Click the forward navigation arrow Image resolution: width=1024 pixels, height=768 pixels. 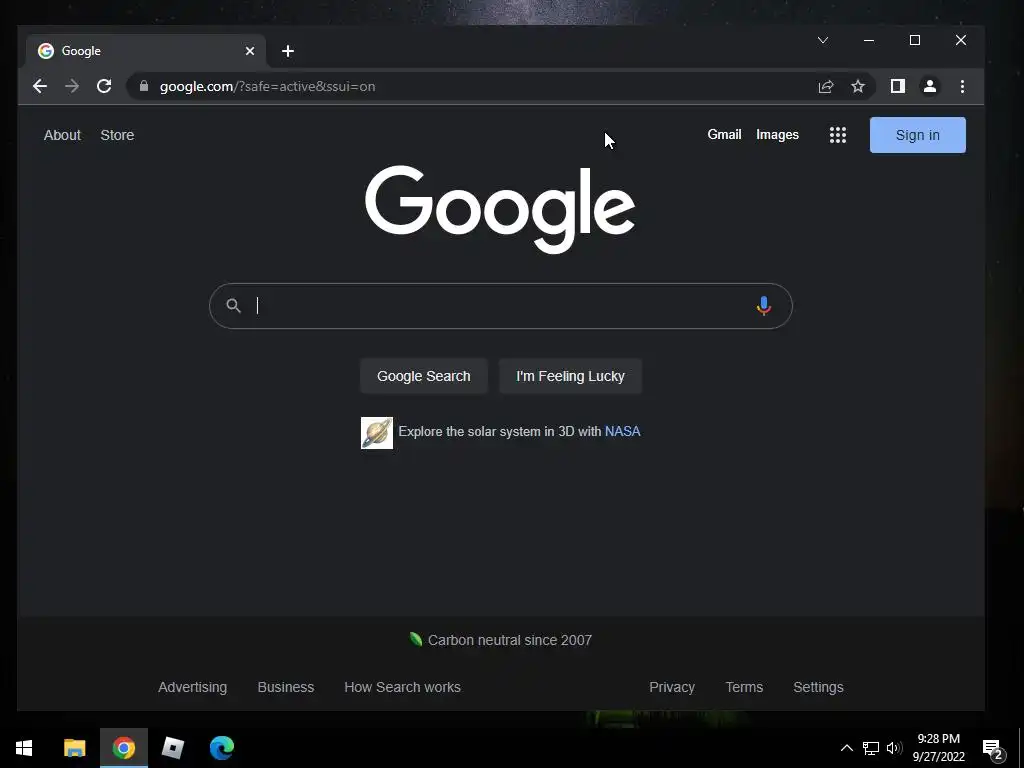72,86
